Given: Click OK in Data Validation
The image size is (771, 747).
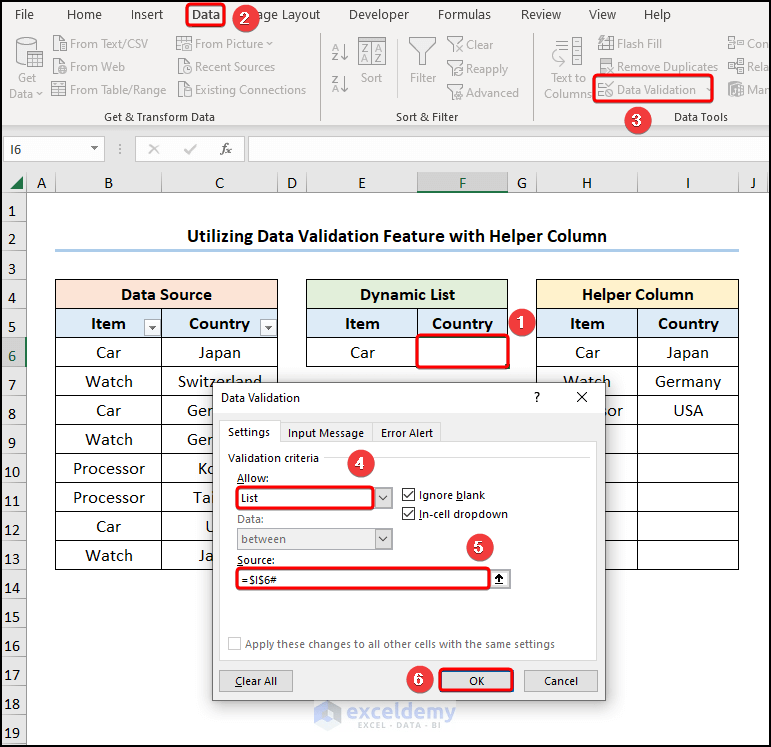Looking at the screenshot, I should click(x=476, y=681).
